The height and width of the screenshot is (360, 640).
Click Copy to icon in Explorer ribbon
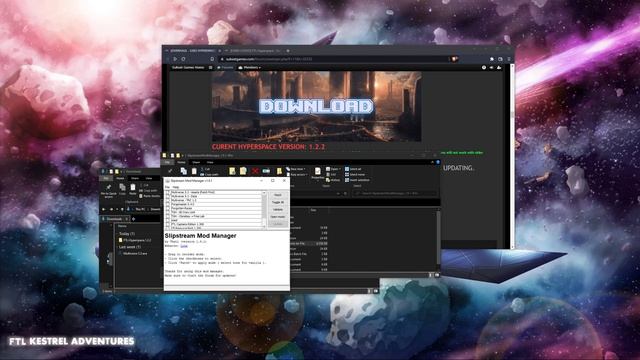(243, 171)
